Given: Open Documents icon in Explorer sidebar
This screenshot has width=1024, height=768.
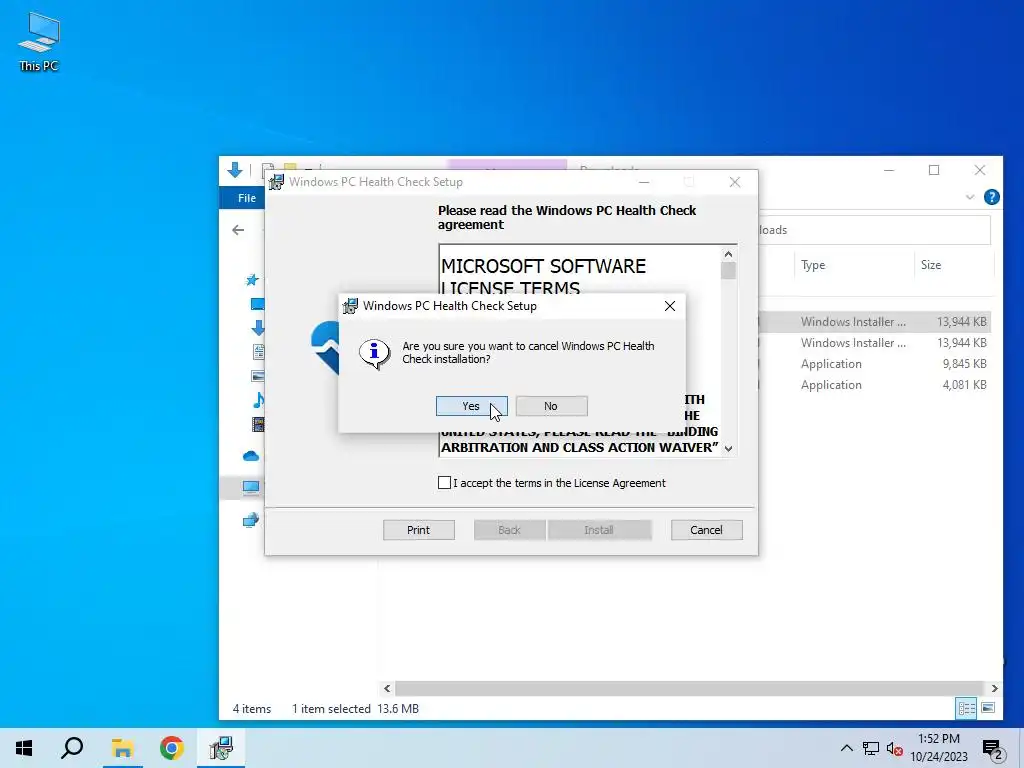Looking at the screenshot, I should [x=259, y=352].
